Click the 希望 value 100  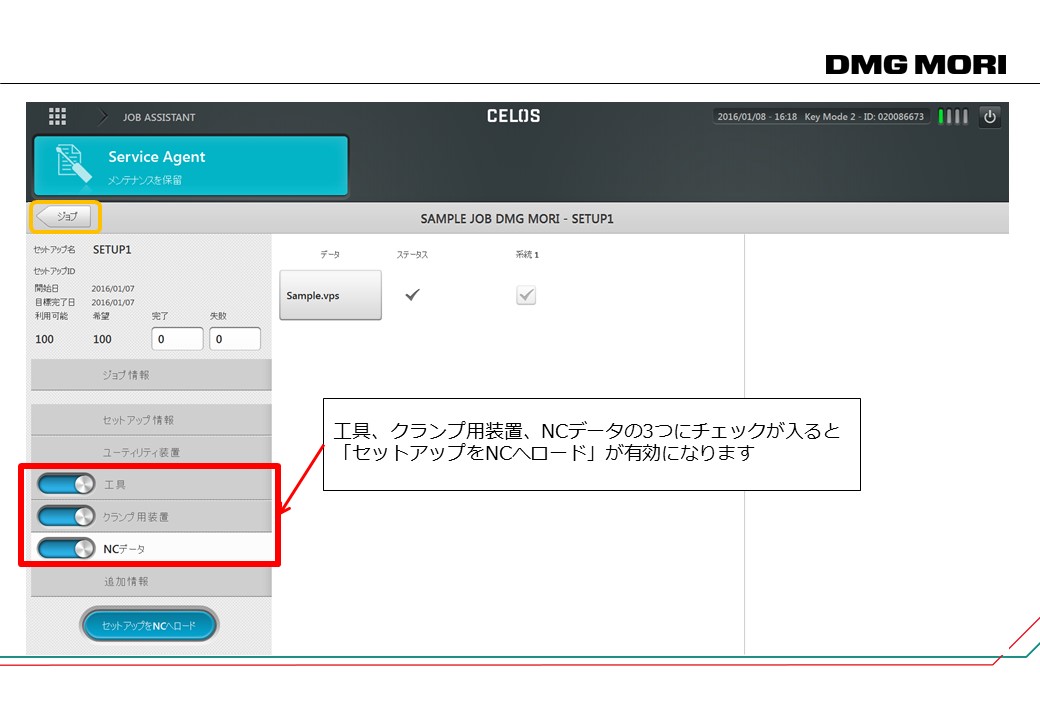click(x=102, y=339)
